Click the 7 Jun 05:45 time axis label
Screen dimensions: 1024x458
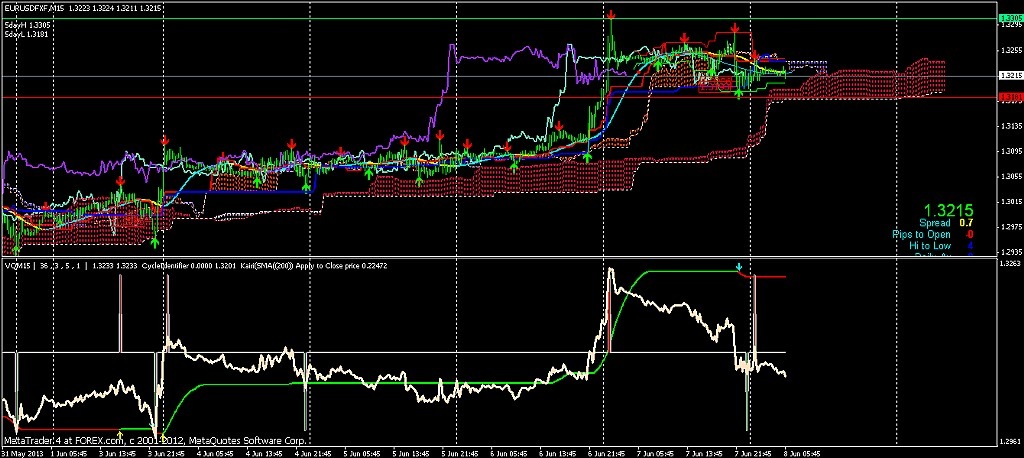658,453
